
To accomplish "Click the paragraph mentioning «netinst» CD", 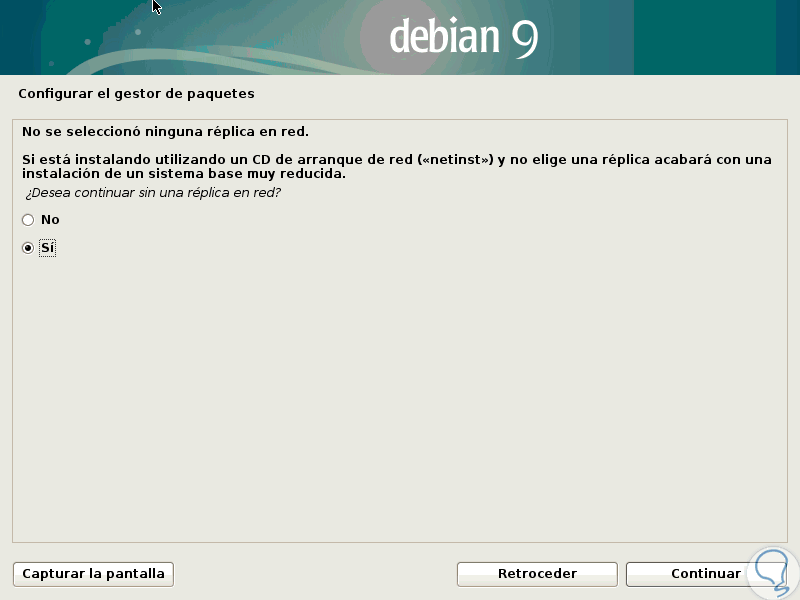I will coord(396,166).
